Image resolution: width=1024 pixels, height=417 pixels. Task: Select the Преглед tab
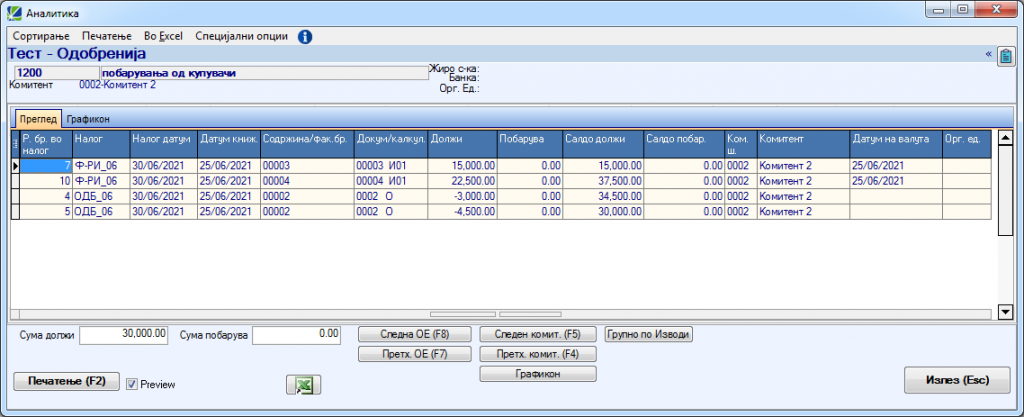[x=39, y=119]
